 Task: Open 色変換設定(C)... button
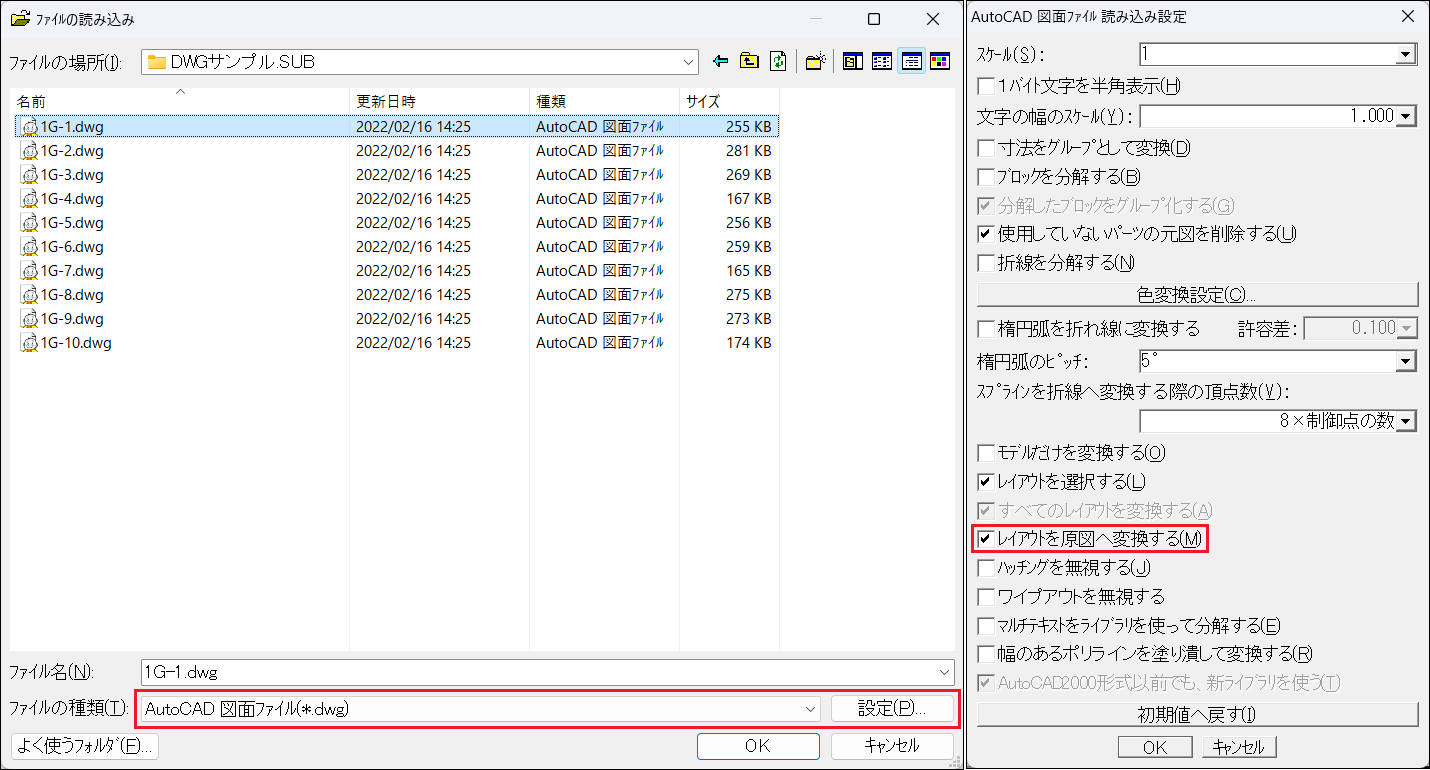coord(1197,295)
